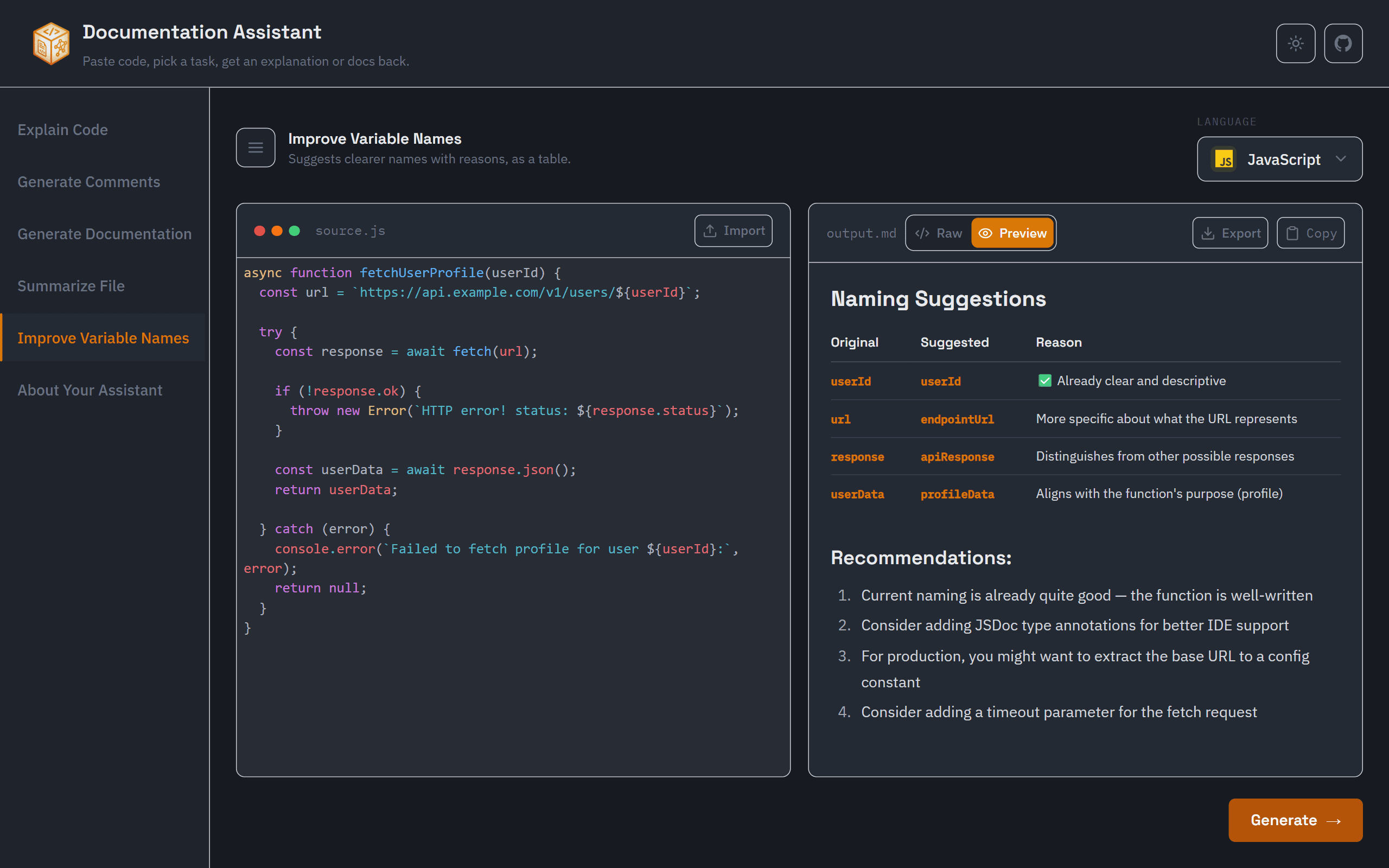Click the green window dot on source.js

coord(295,231)
